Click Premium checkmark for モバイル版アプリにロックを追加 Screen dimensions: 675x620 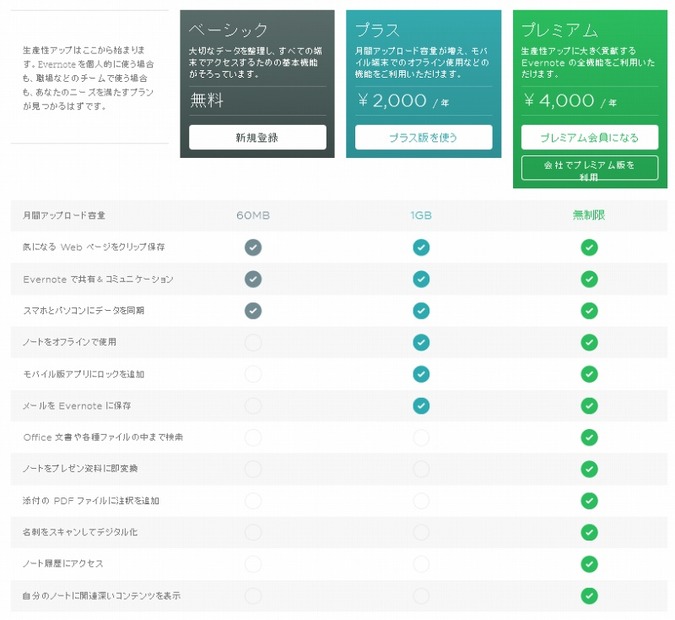pos(589,374)
